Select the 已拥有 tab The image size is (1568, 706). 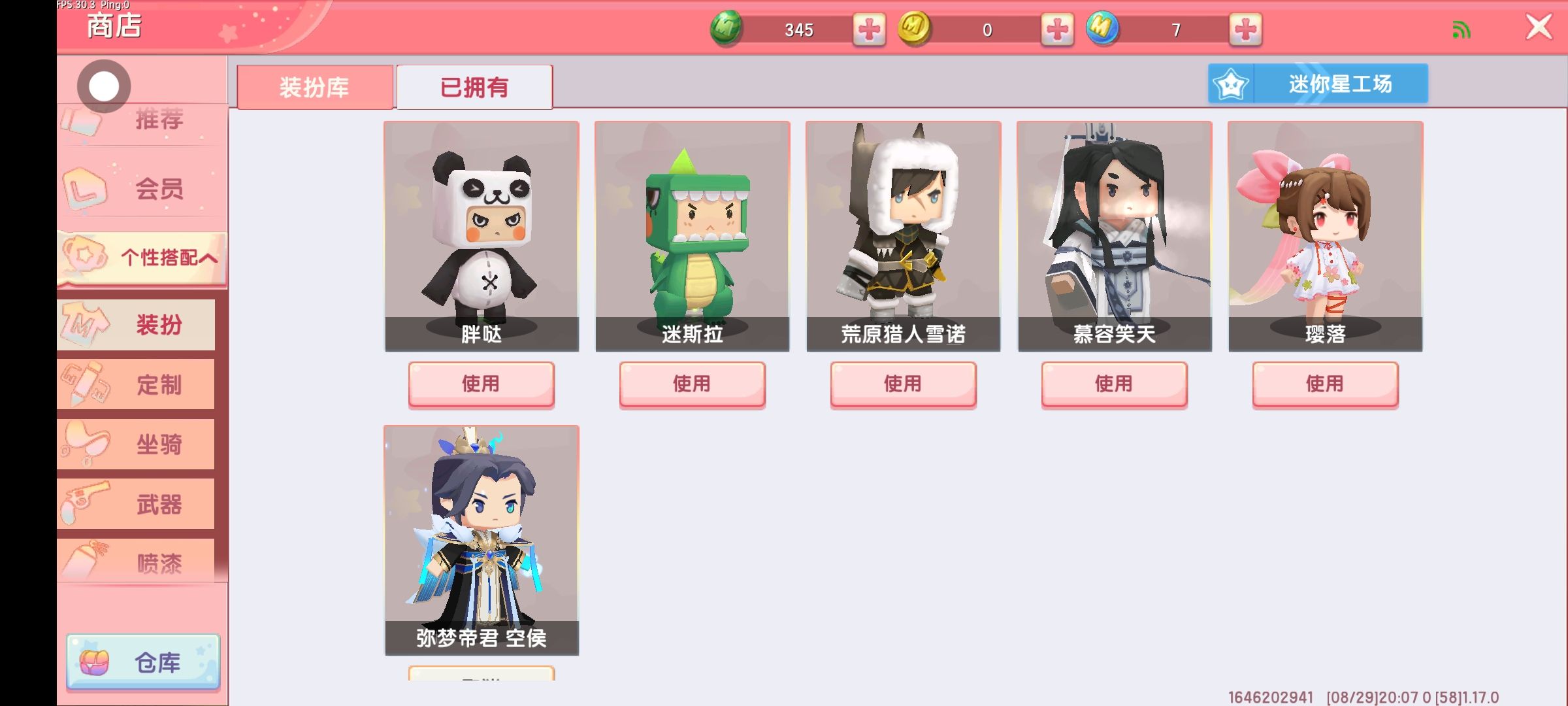pyautogui.click(x=474, y=87)
